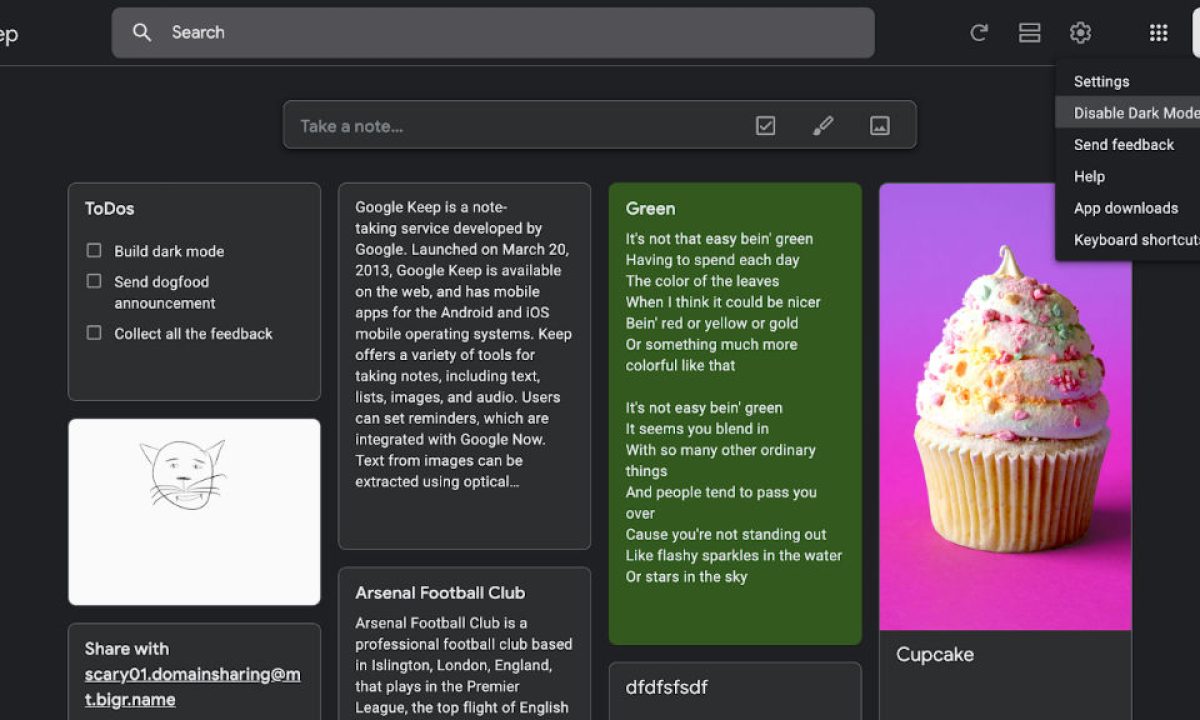Check the Send dogfood announcement item
Viewport: 1200px width, 720px height.
coord(94,281)
